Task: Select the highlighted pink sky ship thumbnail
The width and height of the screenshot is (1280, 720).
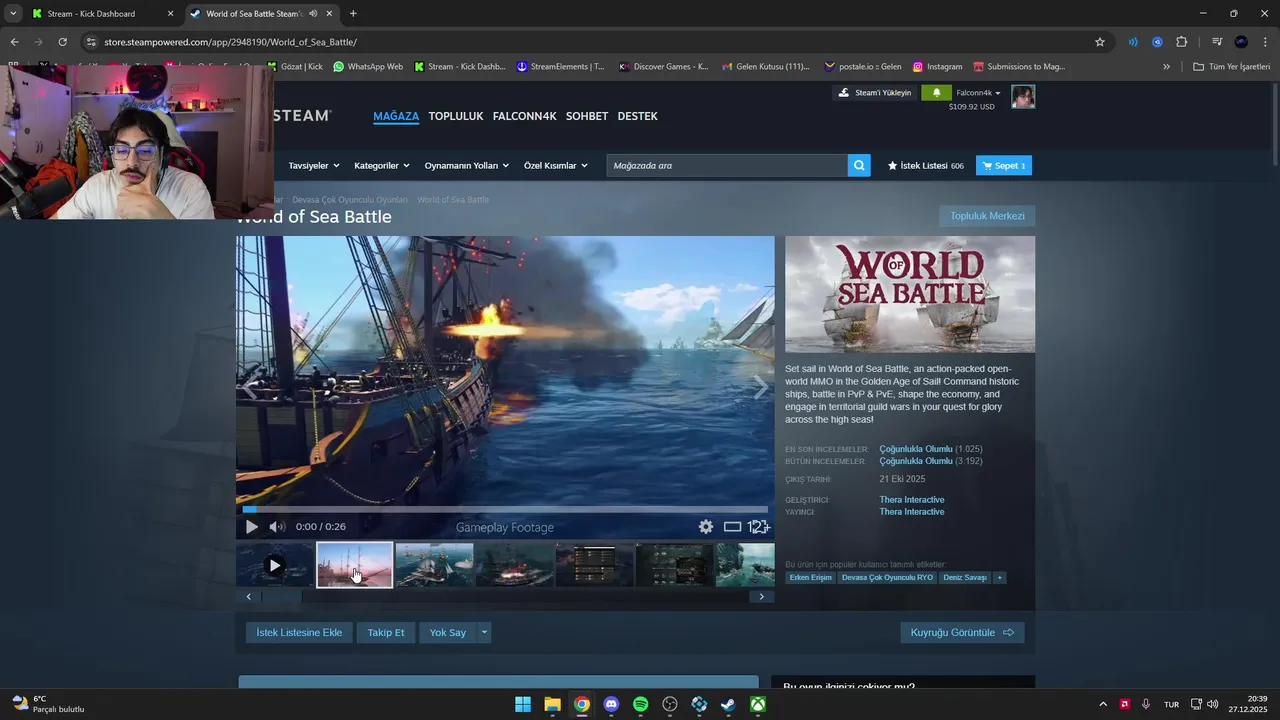Action: click(355, 565)
